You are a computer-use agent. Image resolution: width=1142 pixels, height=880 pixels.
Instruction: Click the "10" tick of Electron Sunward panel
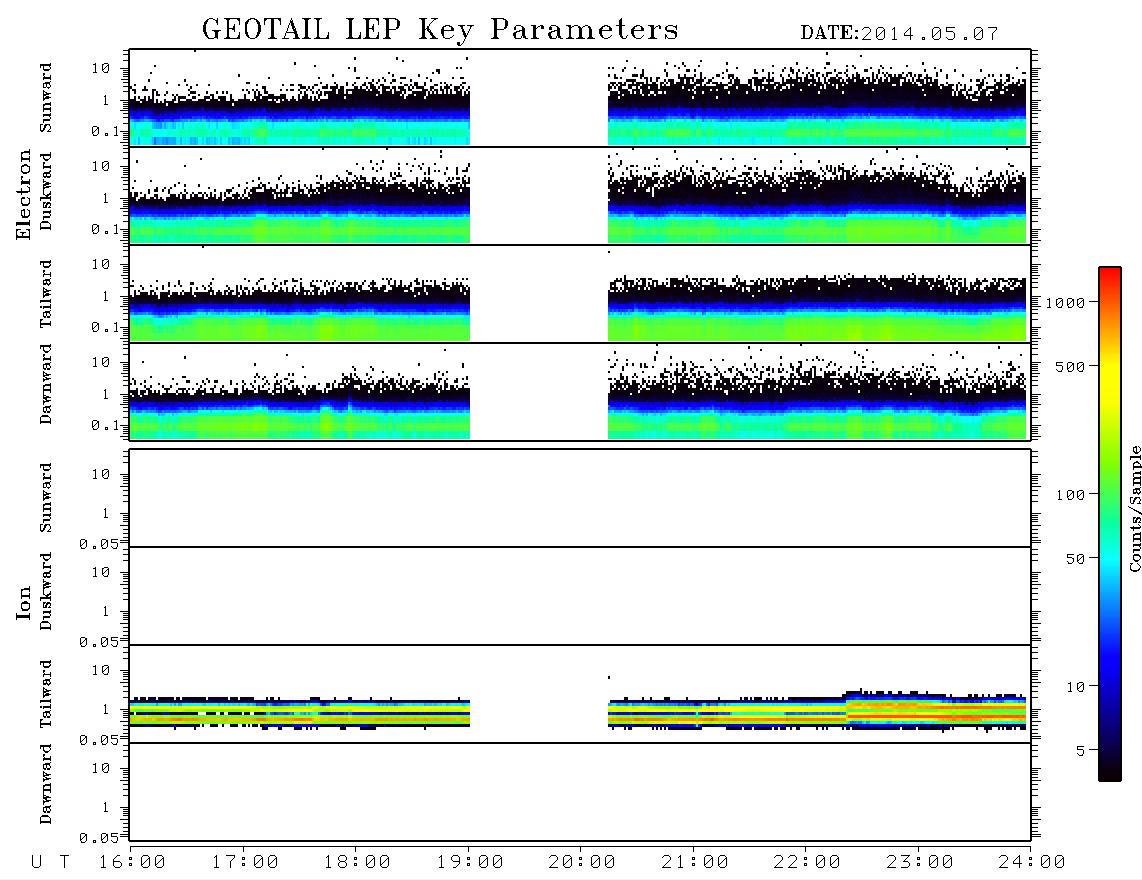tap(101, 68)
